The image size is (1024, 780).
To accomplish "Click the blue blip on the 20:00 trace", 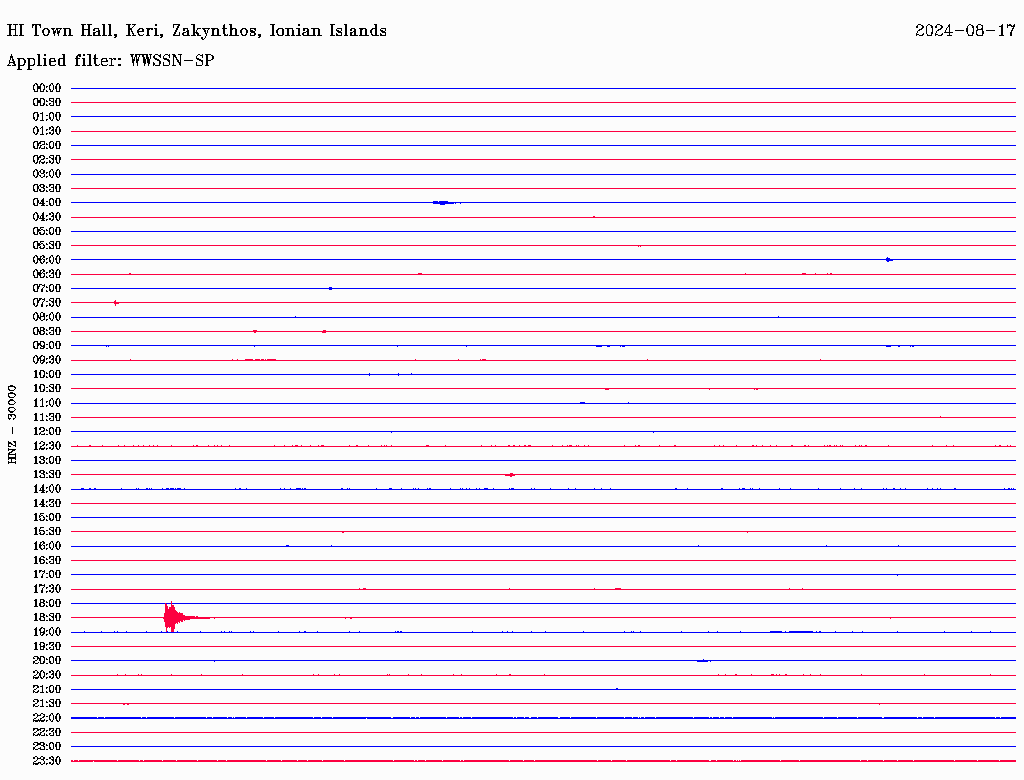I will [703, 660].
